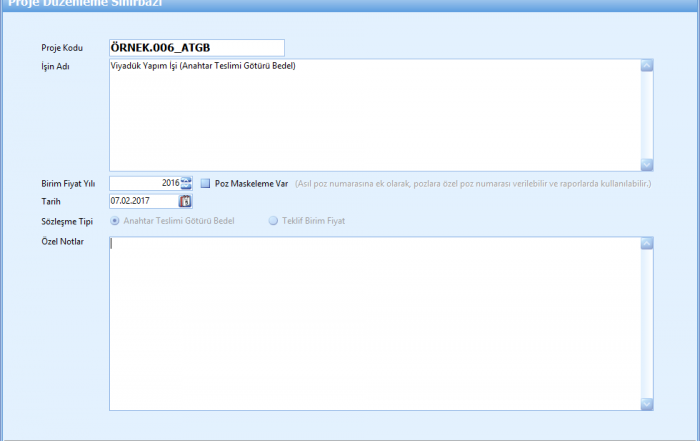Increase the Birim Fiyat Yılı value
The height and width of the screenshot is (441, 700).
click(x=186, y=180)
